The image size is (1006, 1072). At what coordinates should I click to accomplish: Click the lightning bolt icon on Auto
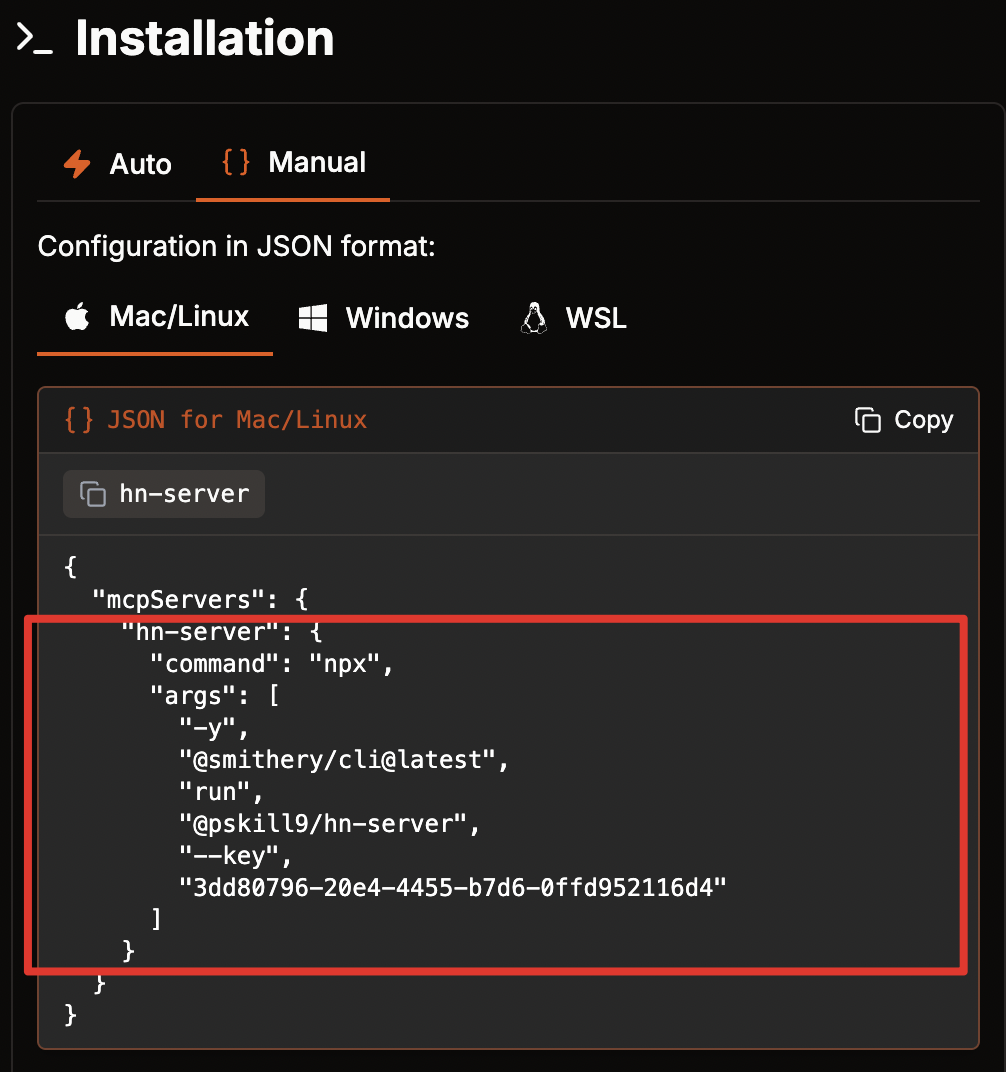[77, 164]
